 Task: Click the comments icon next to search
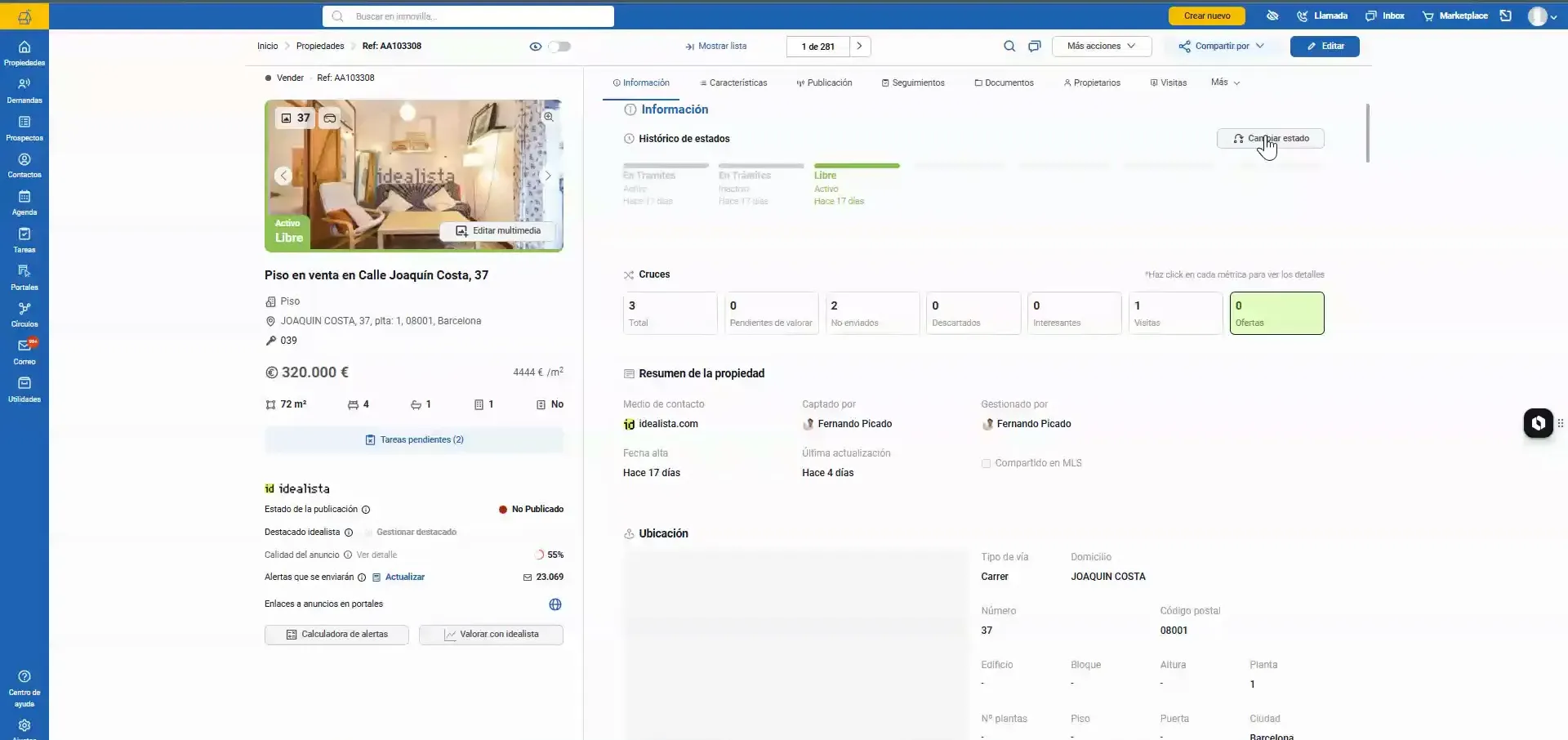tap(1035, 47)
